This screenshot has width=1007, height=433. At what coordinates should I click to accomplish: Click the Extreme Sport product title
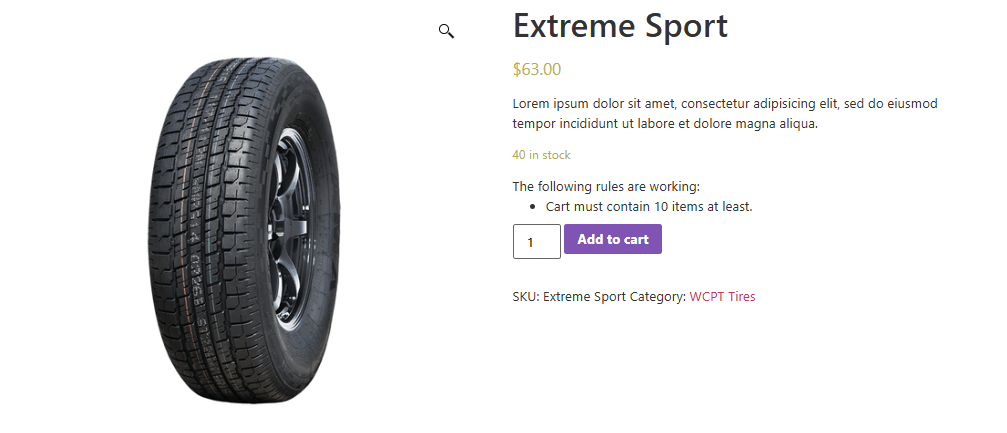620,26
